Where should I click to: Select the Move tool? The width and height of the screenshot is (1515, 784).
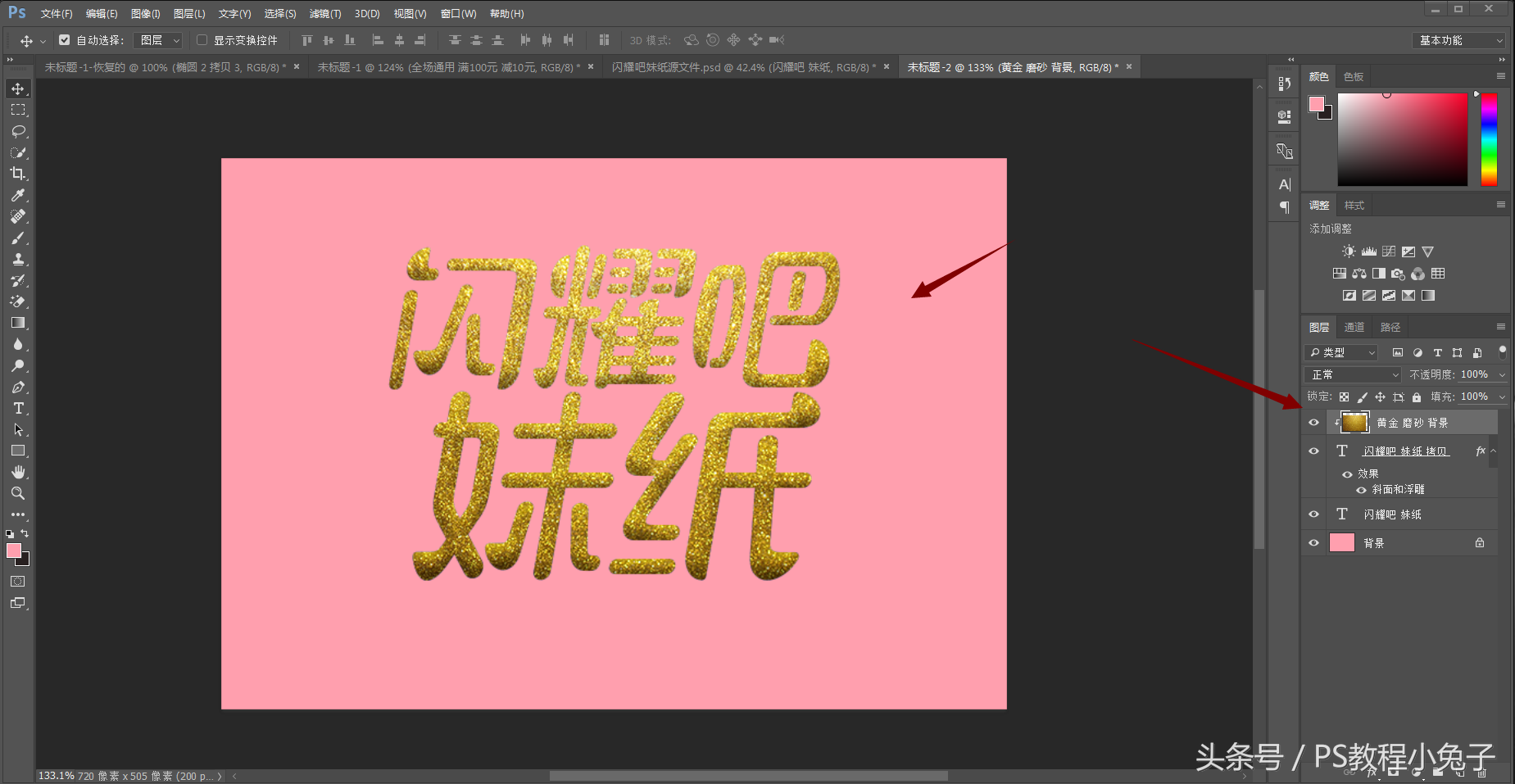click(18, 88)
